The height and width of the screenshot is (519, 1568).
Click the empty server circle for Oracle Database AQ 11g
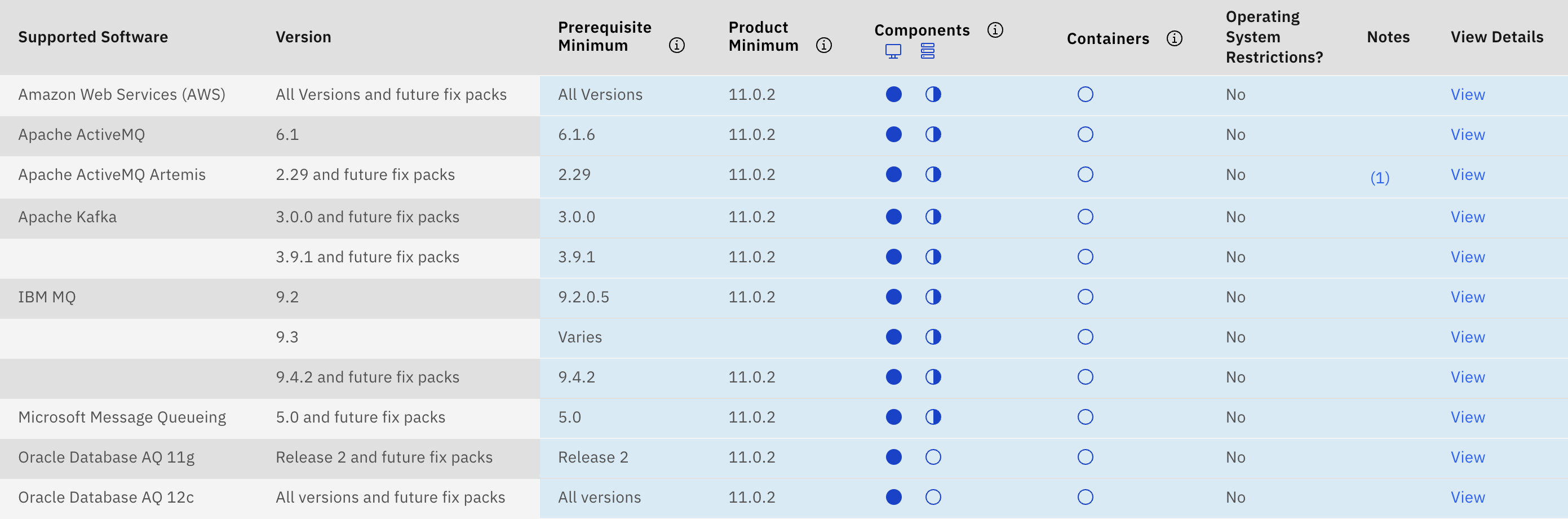[x=933, y=457]
